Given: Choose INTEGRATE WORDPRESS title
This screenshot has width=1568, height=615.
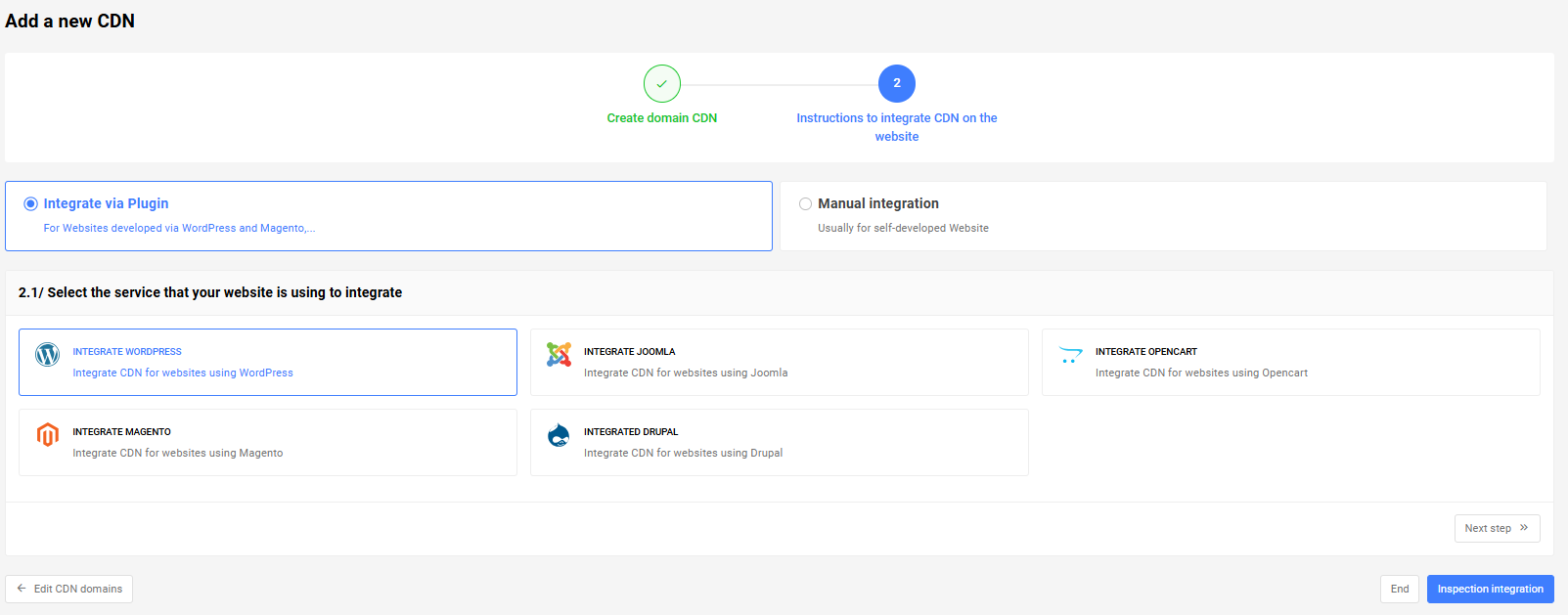Looking at the screenshot, I should click(x=127, y=352).
